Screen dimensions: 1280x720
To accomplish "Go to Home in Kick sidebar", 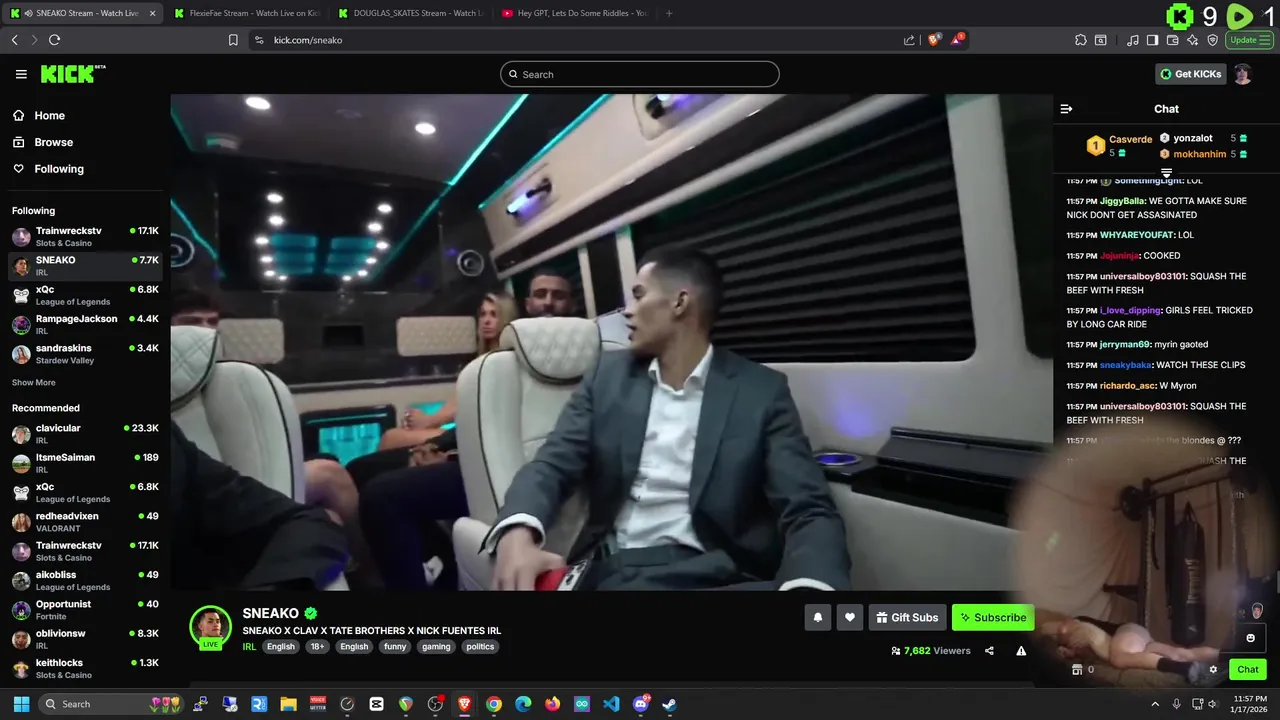I will [39, 115].
